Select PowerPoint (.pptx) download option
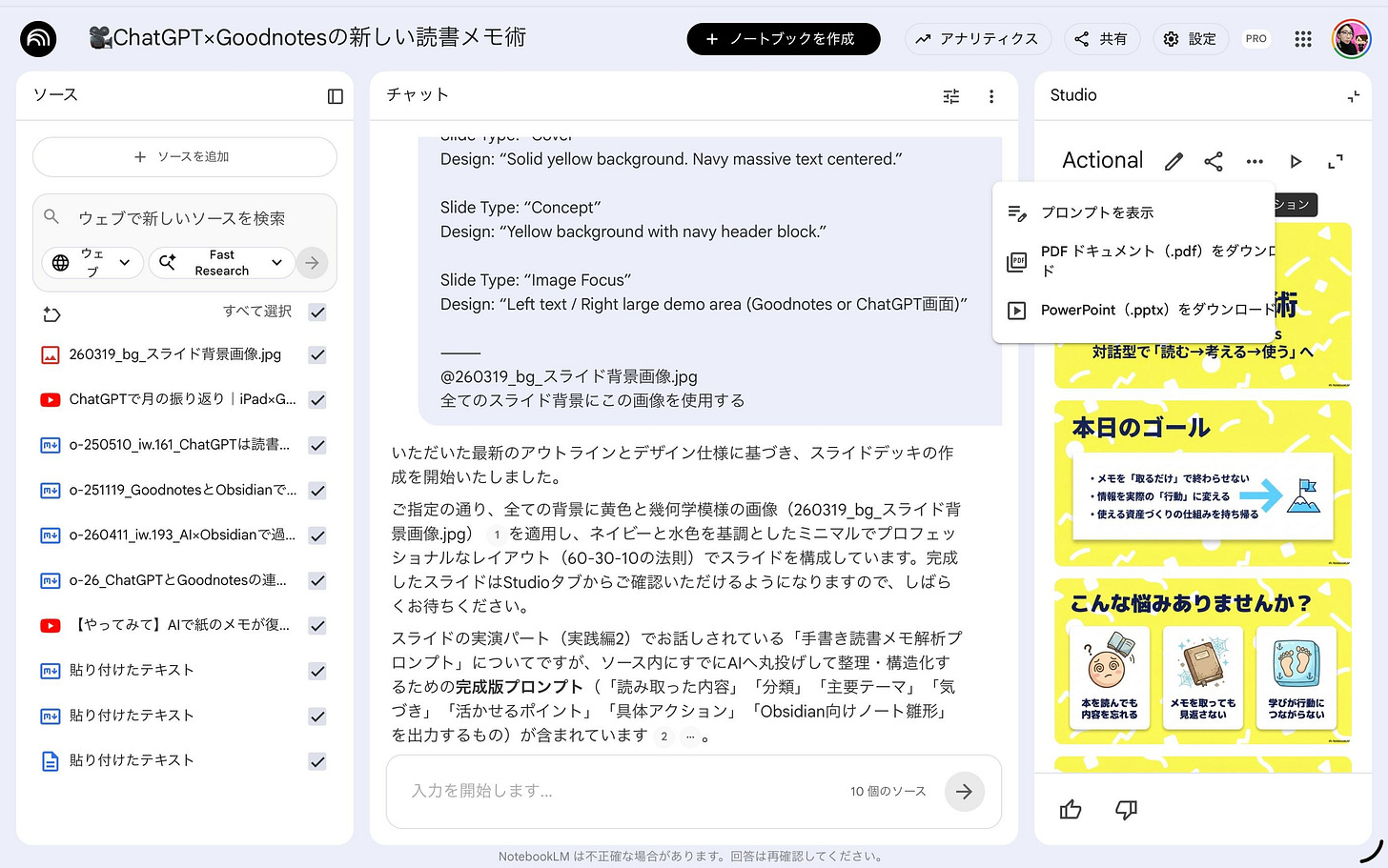The height and width of the screenshot is (868, 1388). coord(1133,311)
